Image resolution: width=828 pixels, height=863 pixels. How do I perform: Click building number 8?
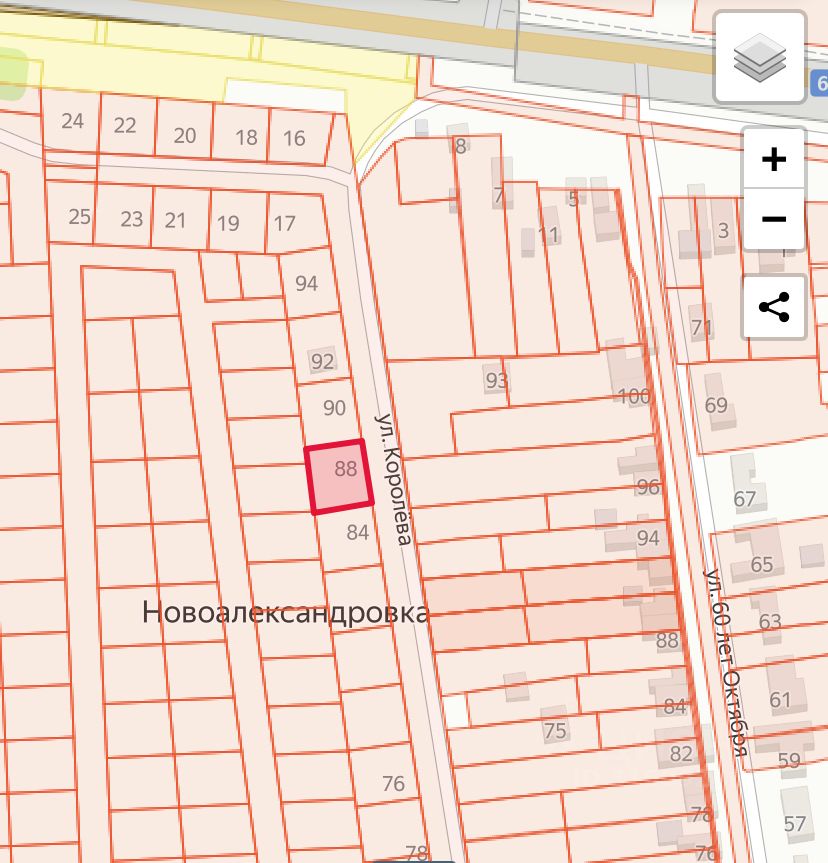460,145
